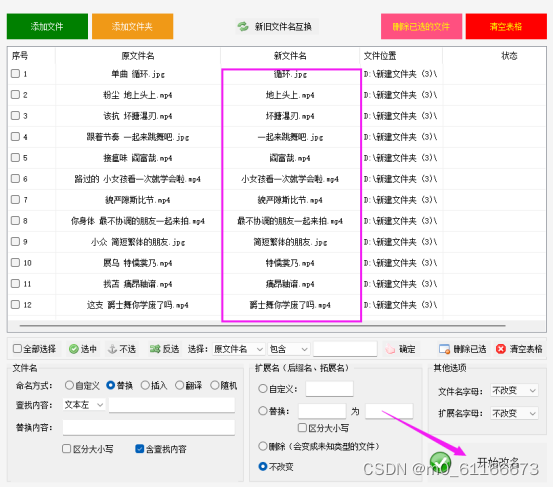Open the 包含 condition dropdown

(289, 349)
